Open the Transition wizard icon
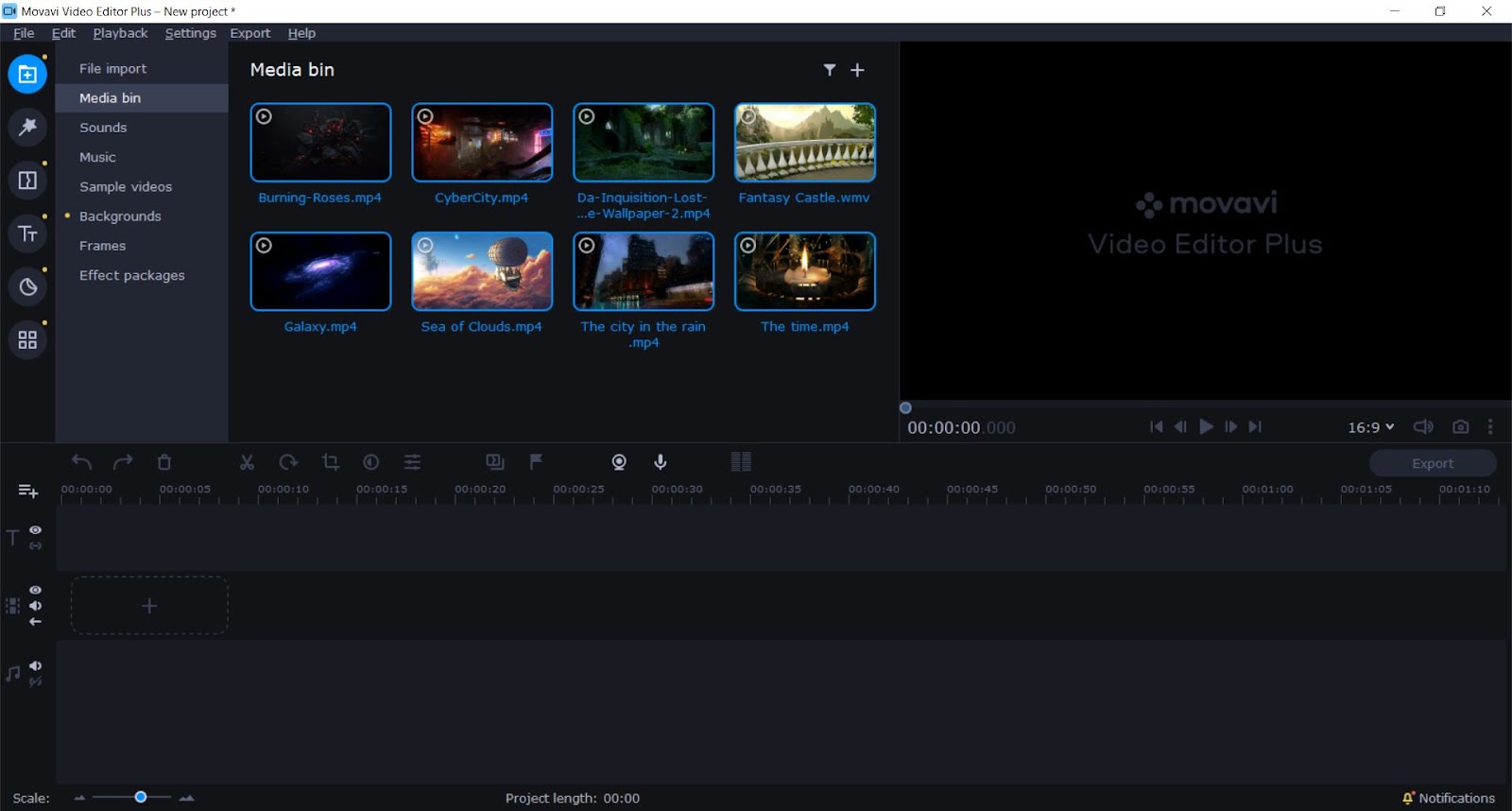1512x811 pixels. (x=495, y=462)
